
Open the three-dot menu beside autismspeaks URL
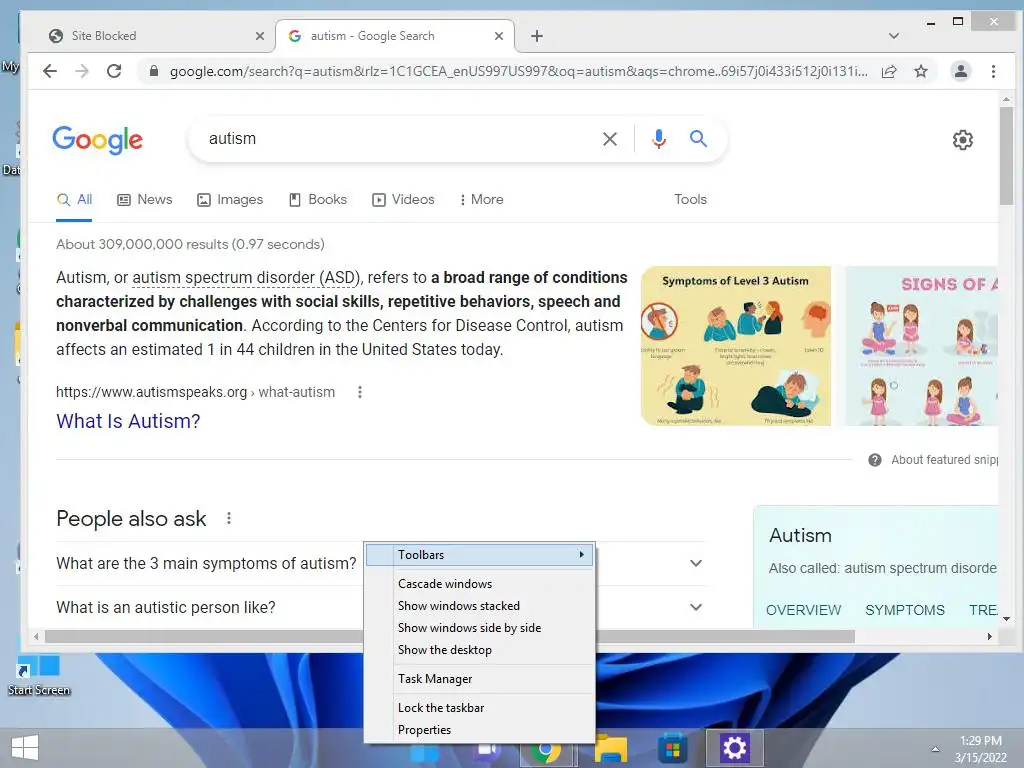(x=360, y=392)
